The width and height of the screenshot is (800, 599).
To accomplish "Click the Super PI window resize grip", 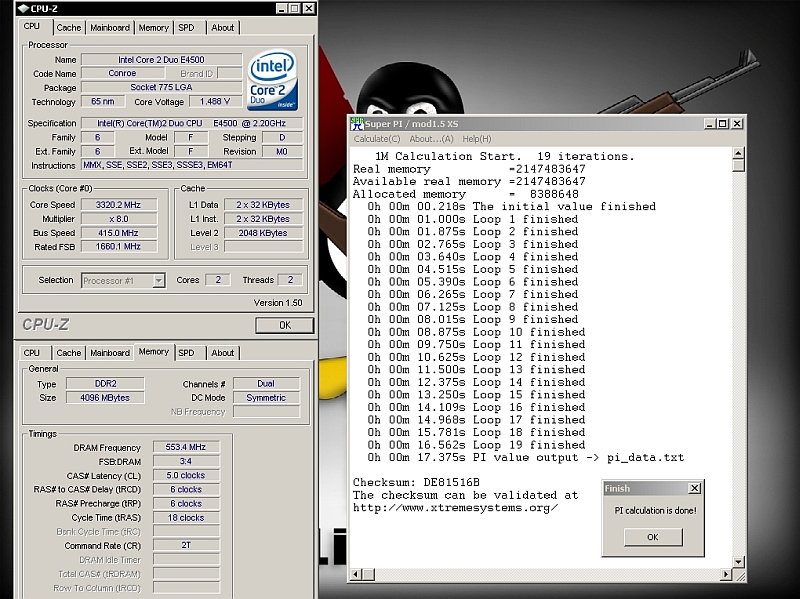I will click(739, 576).
